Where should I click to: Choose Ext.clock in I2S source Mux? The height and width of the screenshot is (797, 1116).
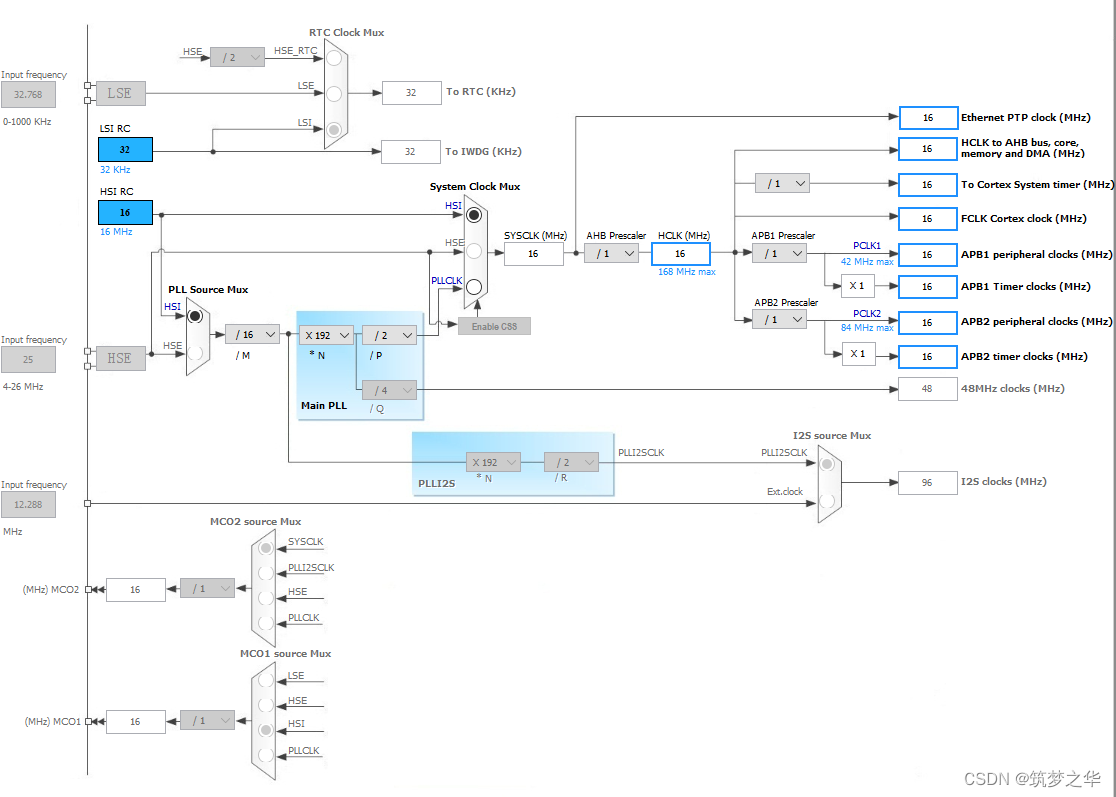coord(827,500)
